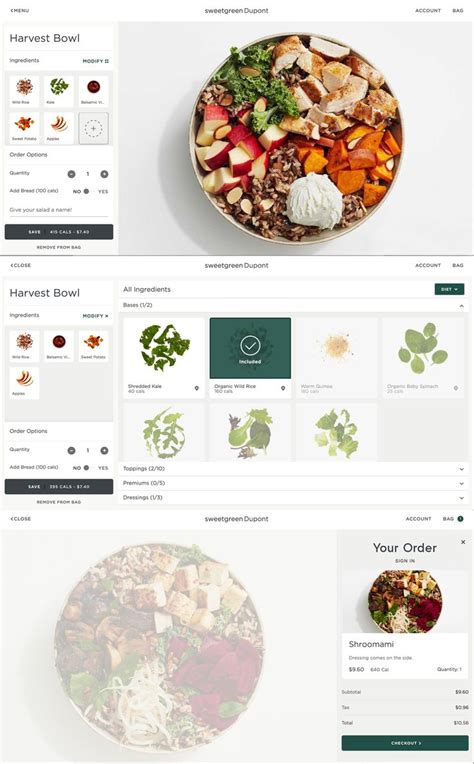Click MODIFY × to stop modifying ingredients
This screenshot has width=474, height=764.
pyautogui.click(x=95, y=316)
